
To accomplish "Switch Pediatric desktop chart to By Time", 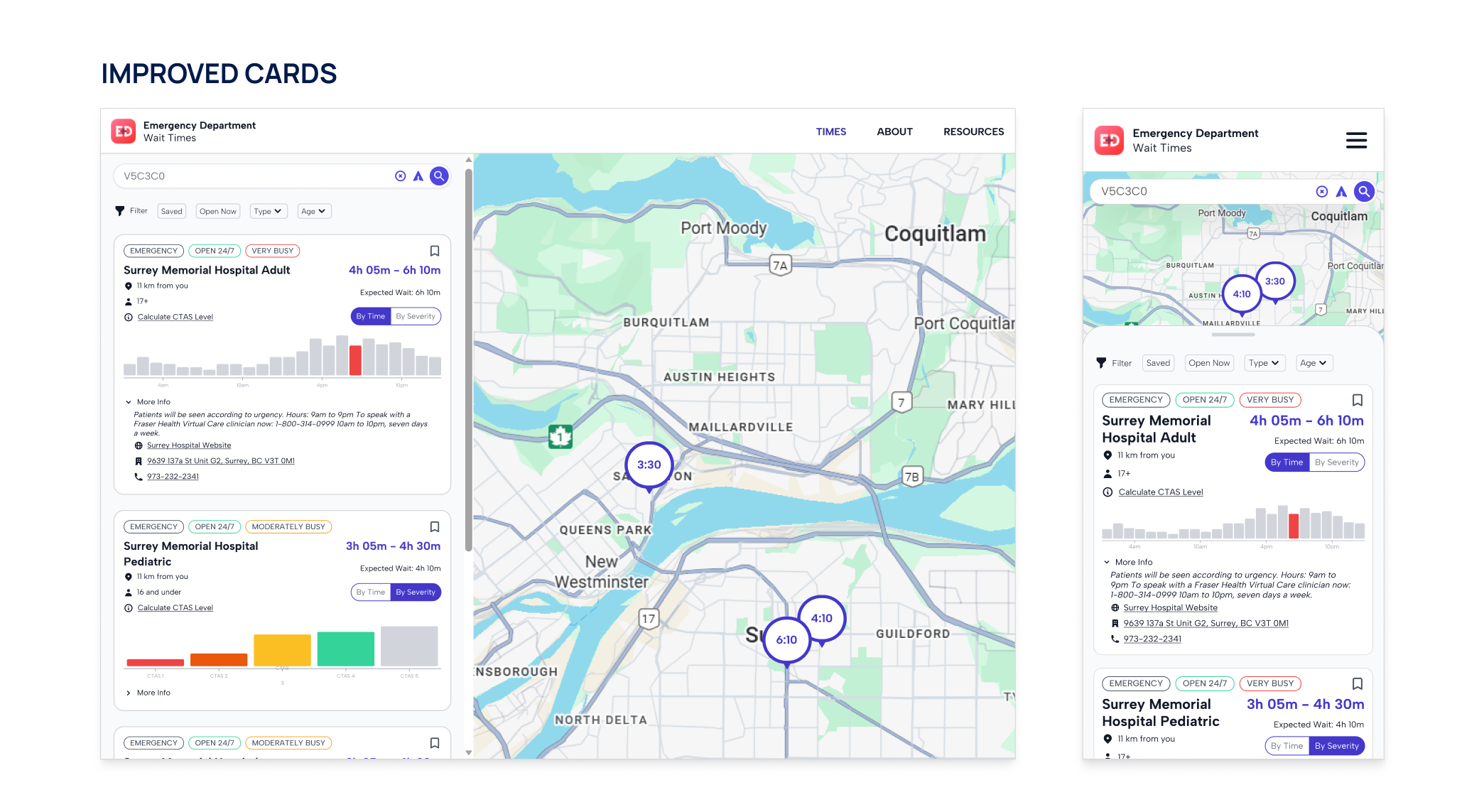I will pos(371,592).
